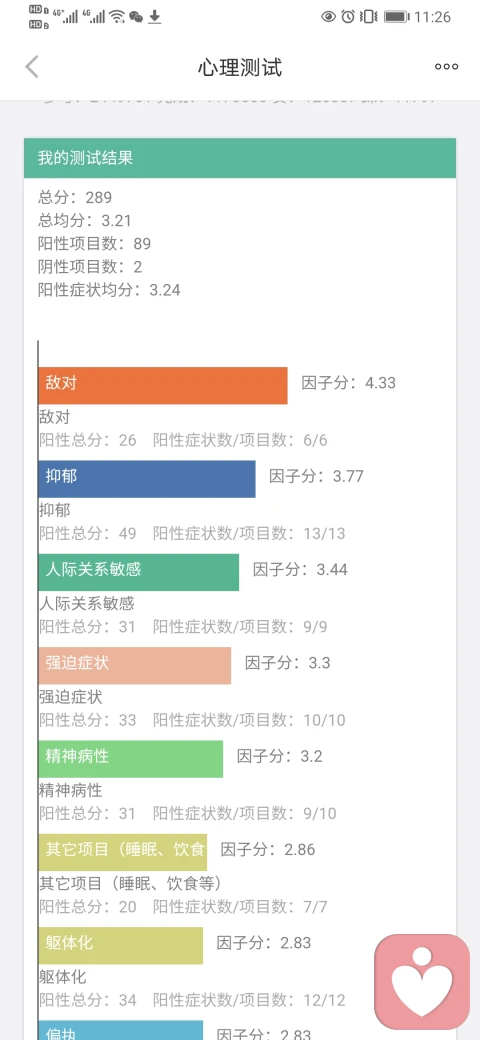
Task: Tap the 心理测试 page title
Action: point(240,68)
